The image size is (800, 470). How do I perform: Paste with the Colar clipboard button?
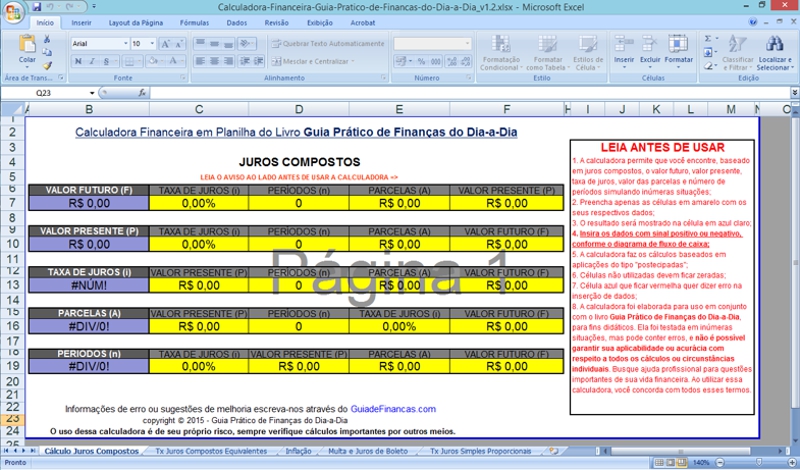(x=27, y=51)
